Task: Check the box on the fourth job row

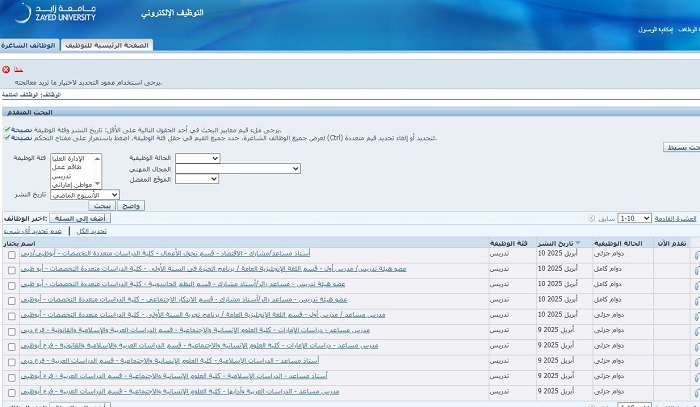Action: (11, 300)
